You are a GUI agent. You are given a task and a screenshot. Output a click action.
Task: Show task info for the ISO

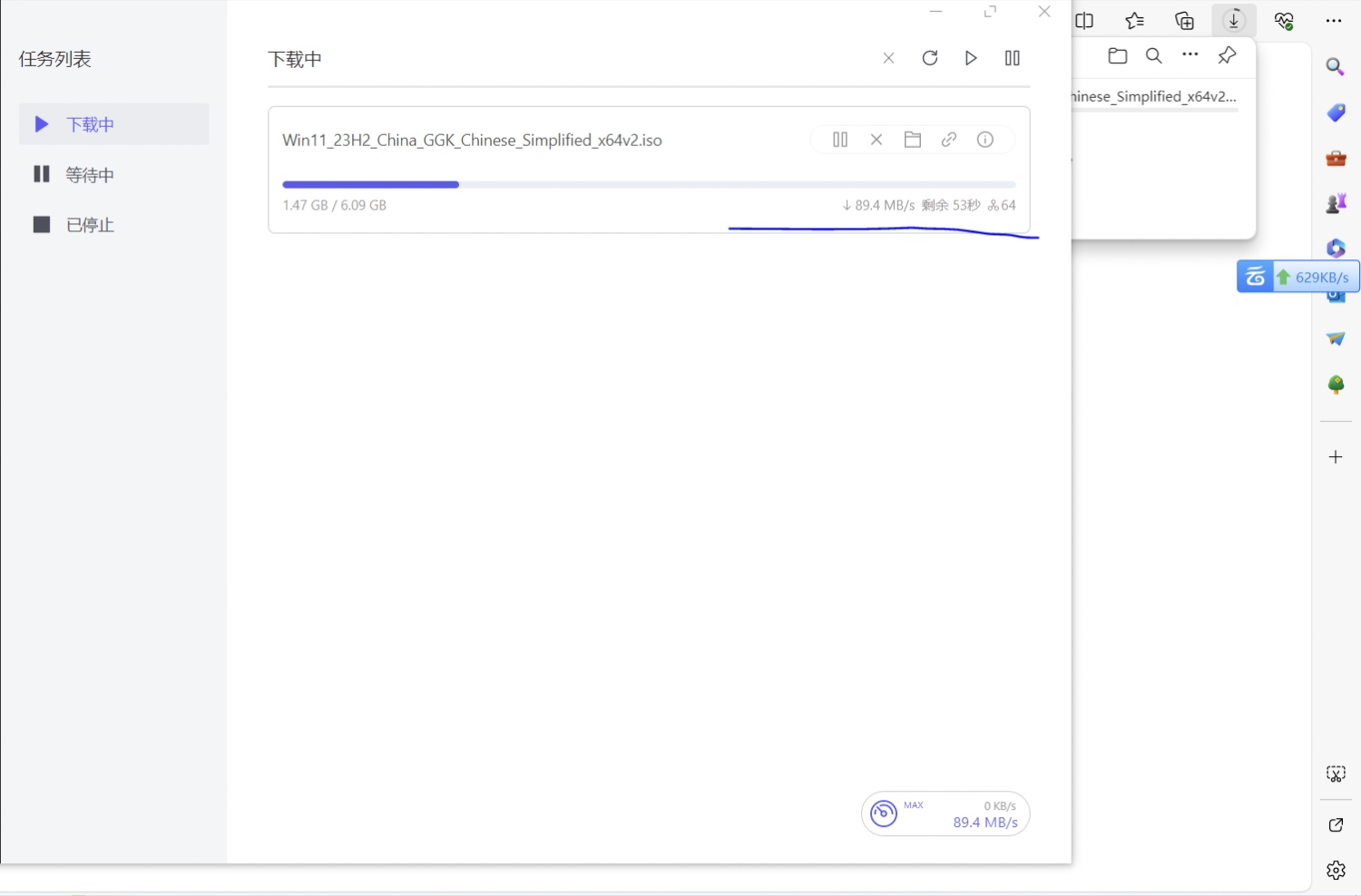point(985,140)
